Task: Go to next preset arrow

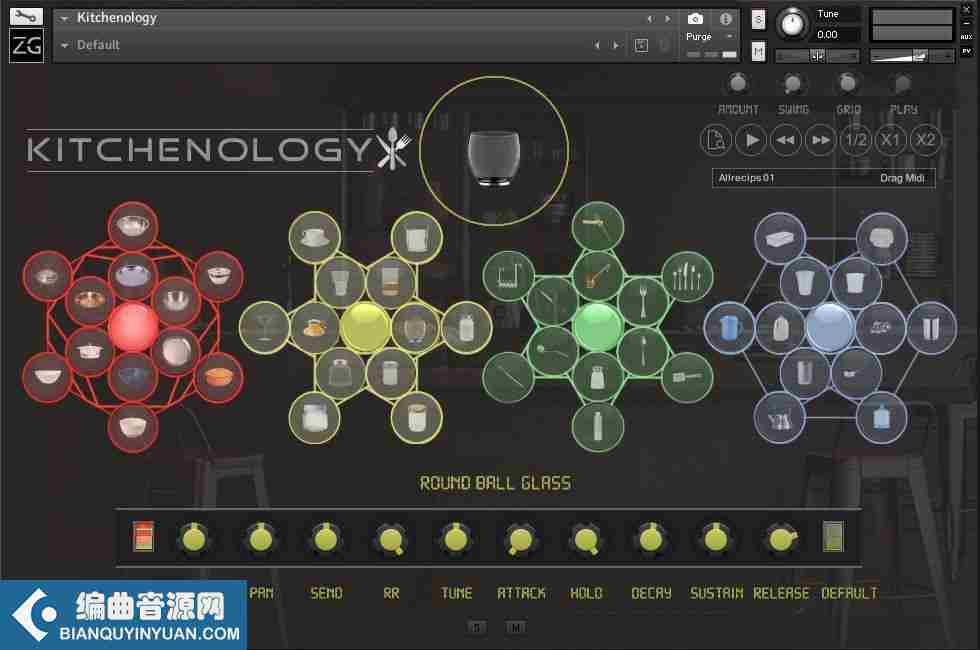Action: pyautogui.click(x=616, y=46)
